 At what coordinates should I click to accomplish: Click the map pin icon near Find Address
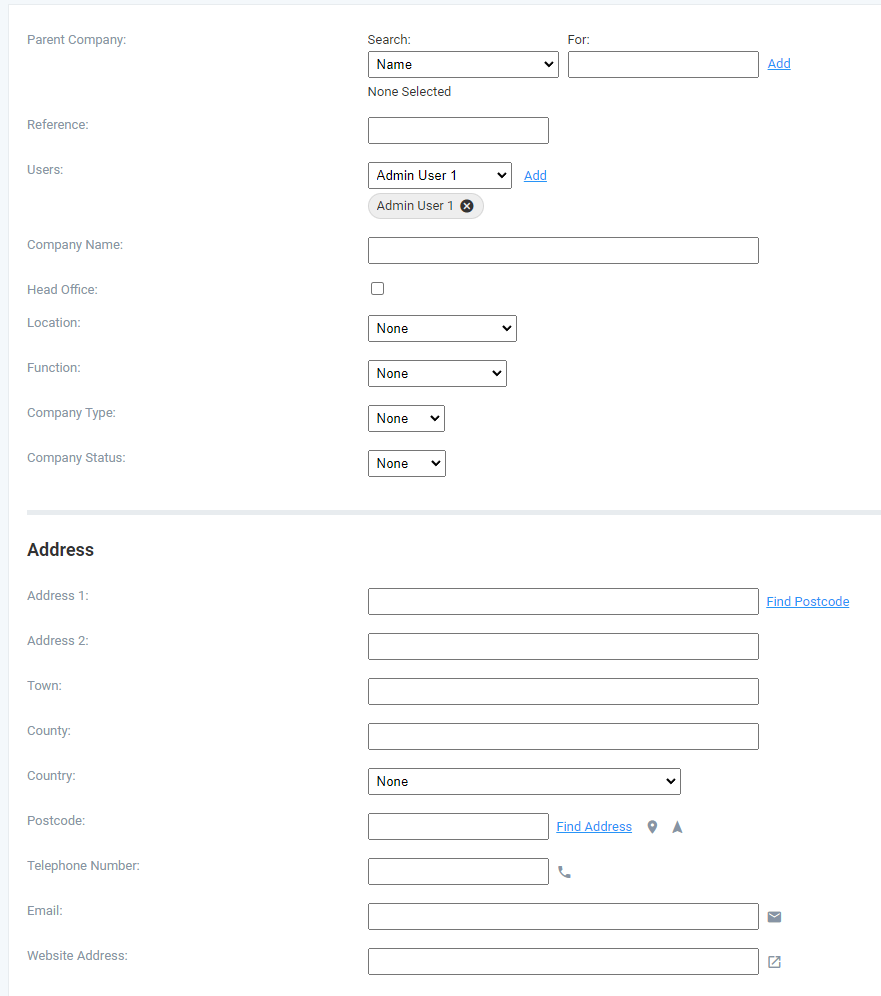[652, 827]
